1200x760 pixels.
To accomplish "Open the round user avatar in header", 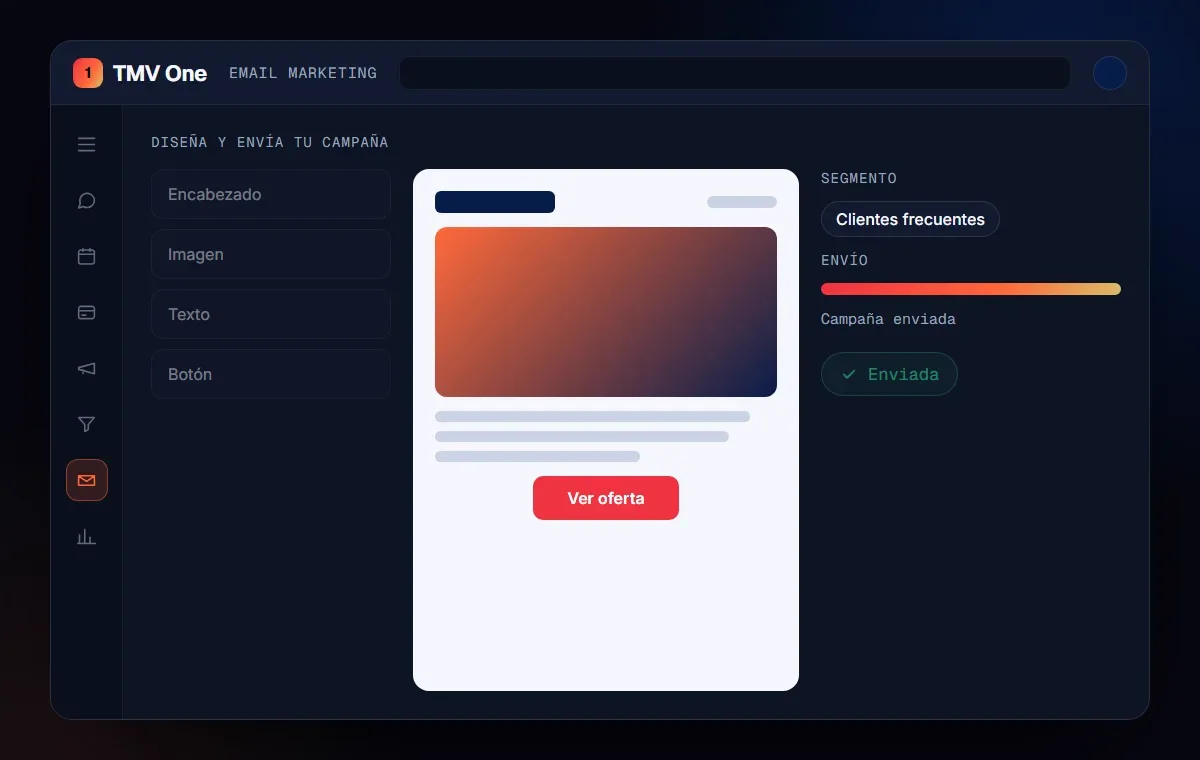I will click(1110, 73).
